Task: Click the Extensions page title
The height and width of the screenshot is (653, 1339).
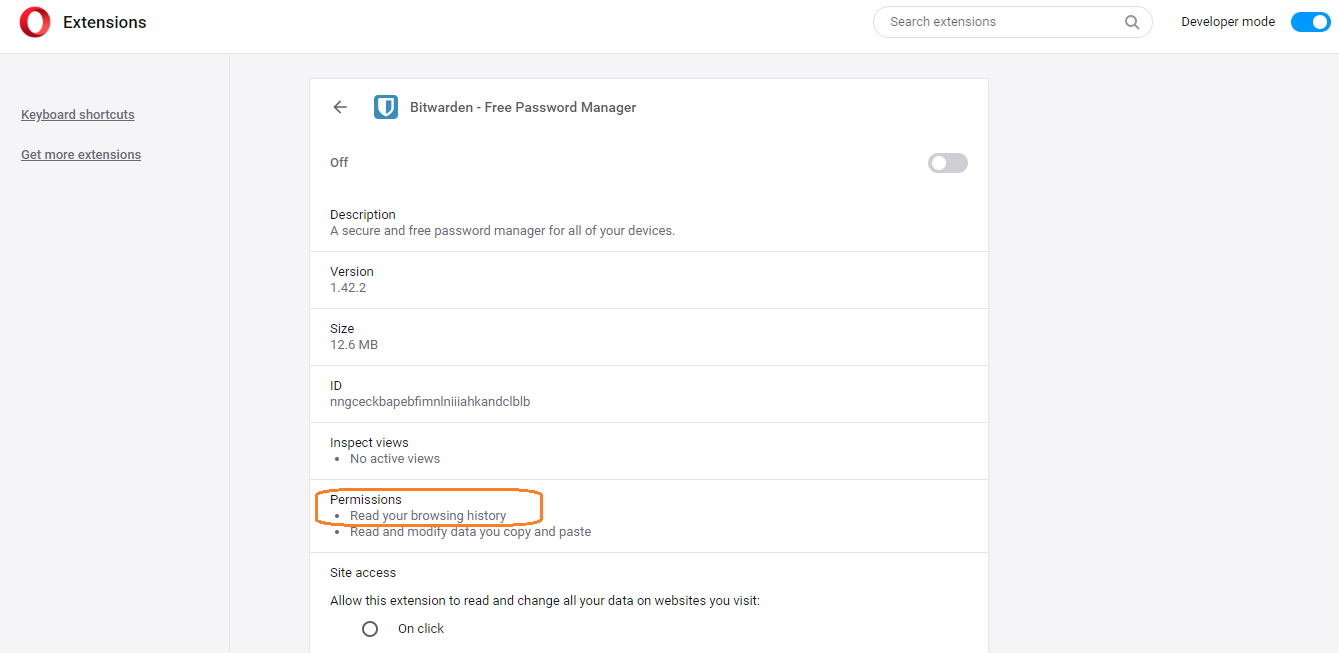Action: point(105,22)
